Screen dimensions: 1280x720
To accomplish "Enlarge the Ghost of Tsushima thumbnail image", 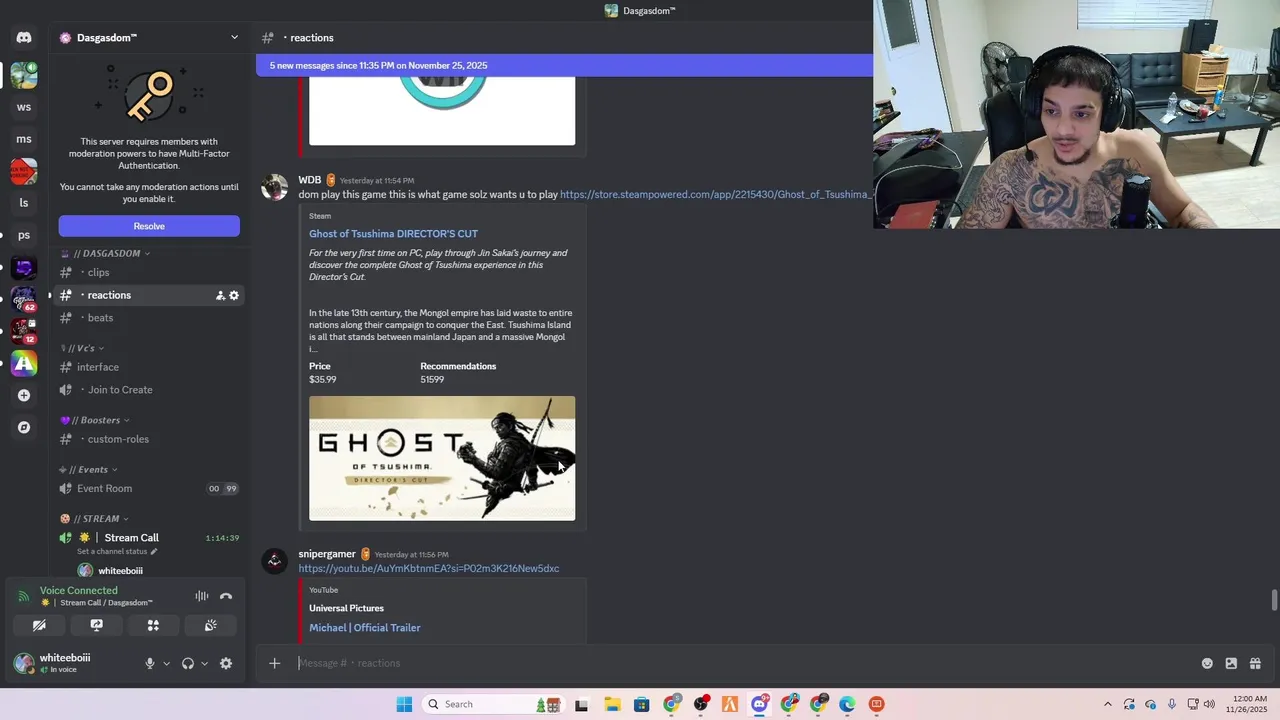I will 442,458.
